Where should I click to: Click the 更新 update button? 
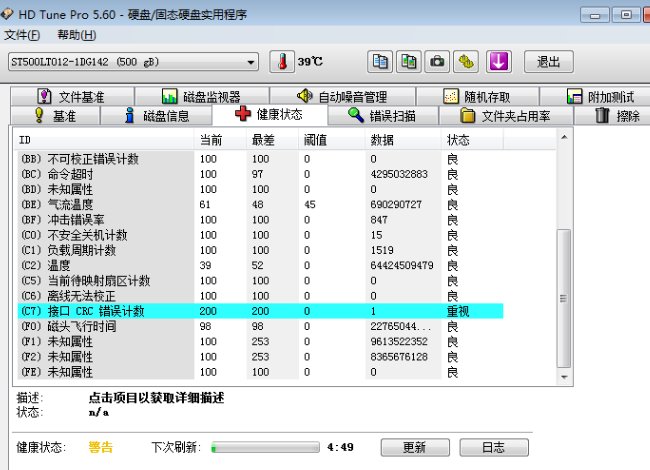click(415, 447)
